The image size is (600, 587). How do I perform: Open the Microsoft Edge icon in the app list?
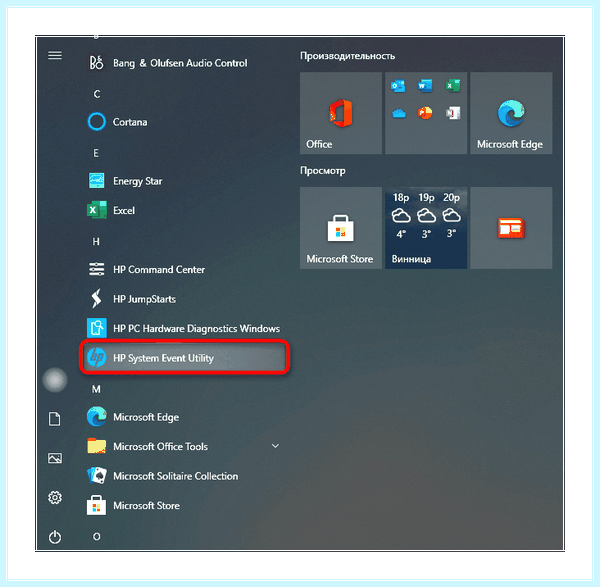coord(96,416)
